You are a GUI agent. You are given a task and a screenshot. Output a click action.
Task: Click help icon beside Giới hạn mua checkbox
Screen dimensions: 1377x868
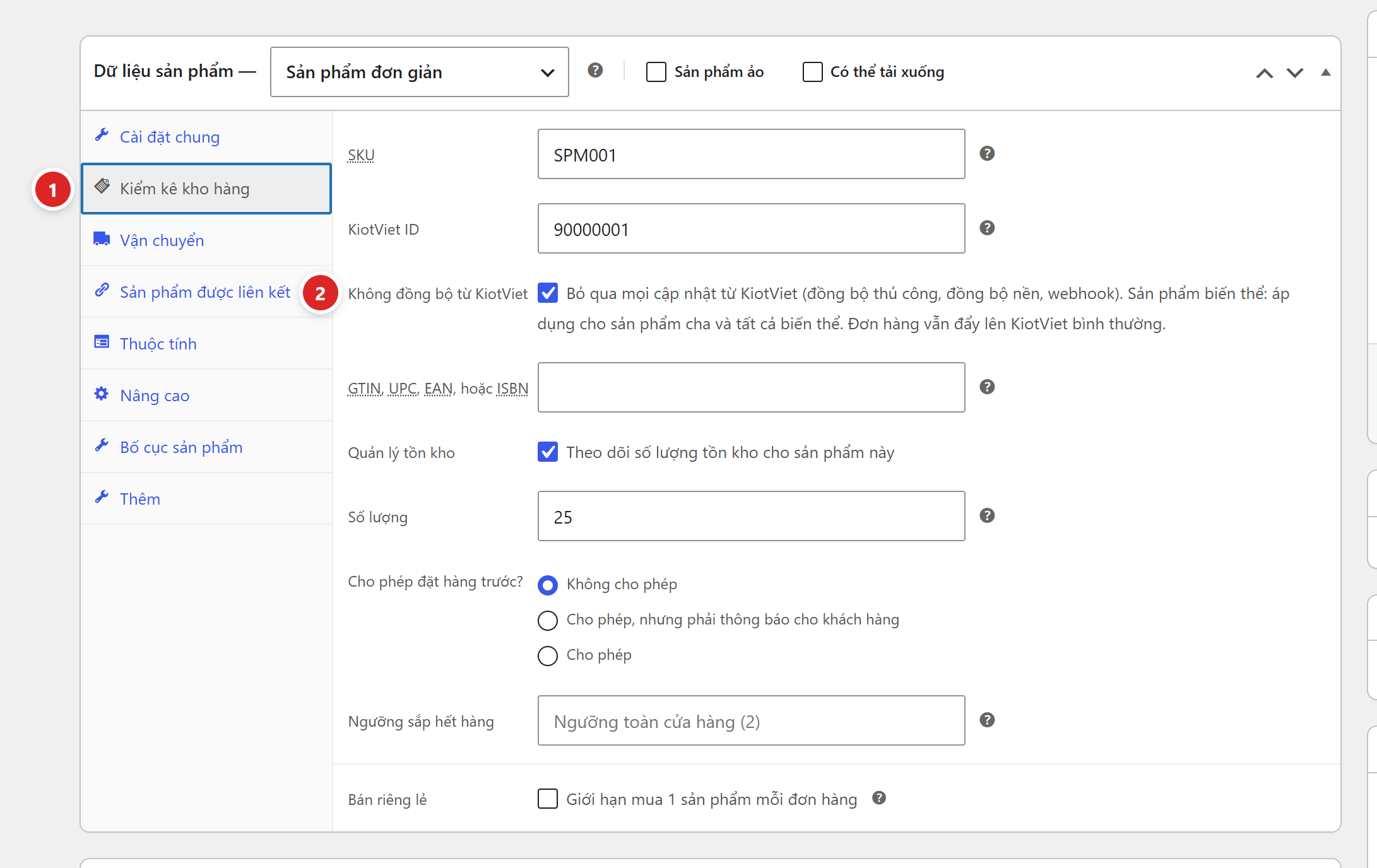(x=879, y=798)
